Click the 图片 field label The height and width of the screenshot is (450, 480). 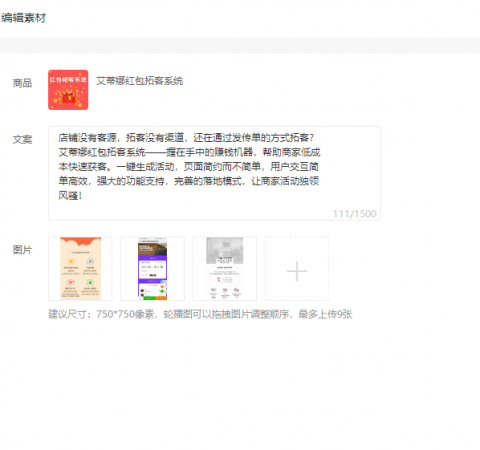pos(22,250)
